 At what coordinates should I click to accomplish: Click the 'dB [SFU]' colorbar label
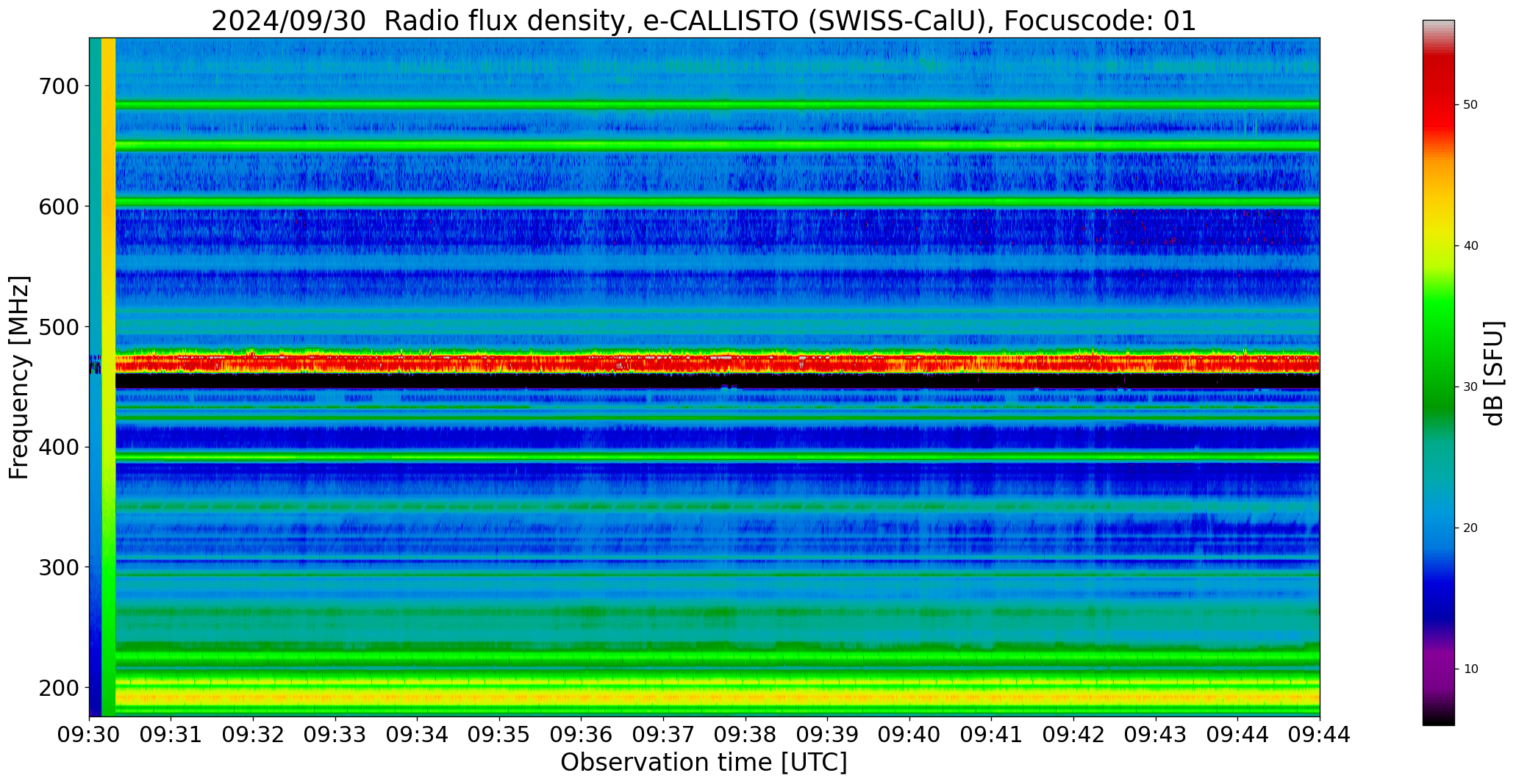point(1494,373)
